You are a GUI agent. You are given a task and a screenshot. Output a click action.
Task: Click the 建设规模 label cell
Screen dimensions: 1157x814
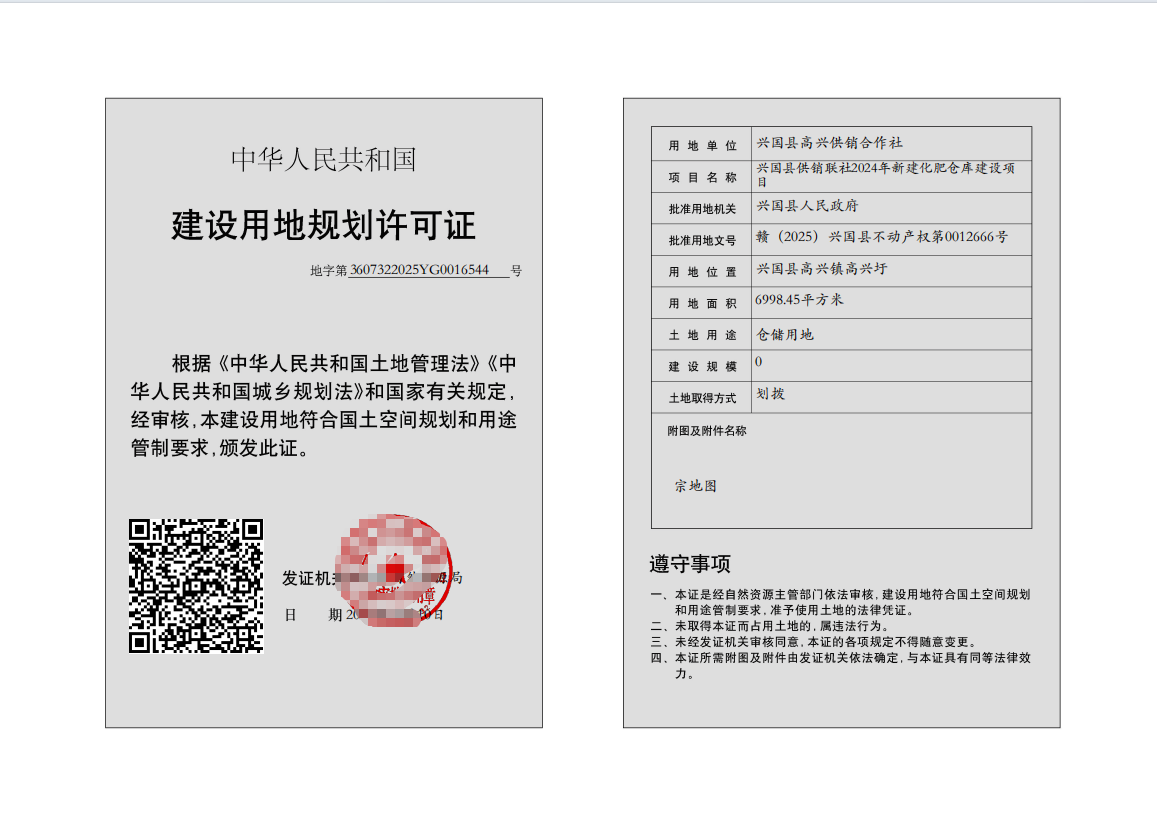(x=702, y=367)
